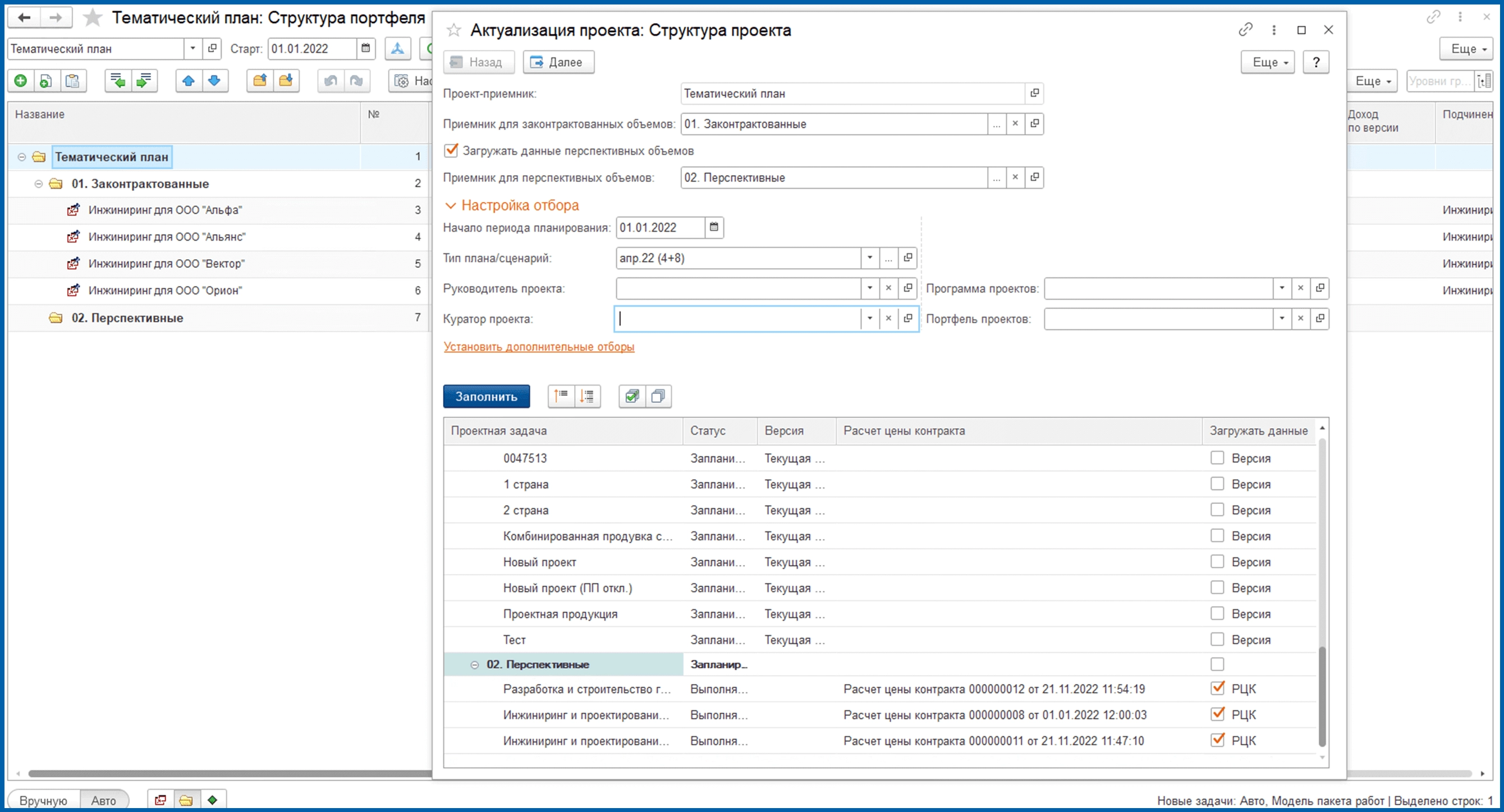Collapse 01. Законтрактованные tree node
This screenshot has height=812, width=1504.
pos(39,184)
